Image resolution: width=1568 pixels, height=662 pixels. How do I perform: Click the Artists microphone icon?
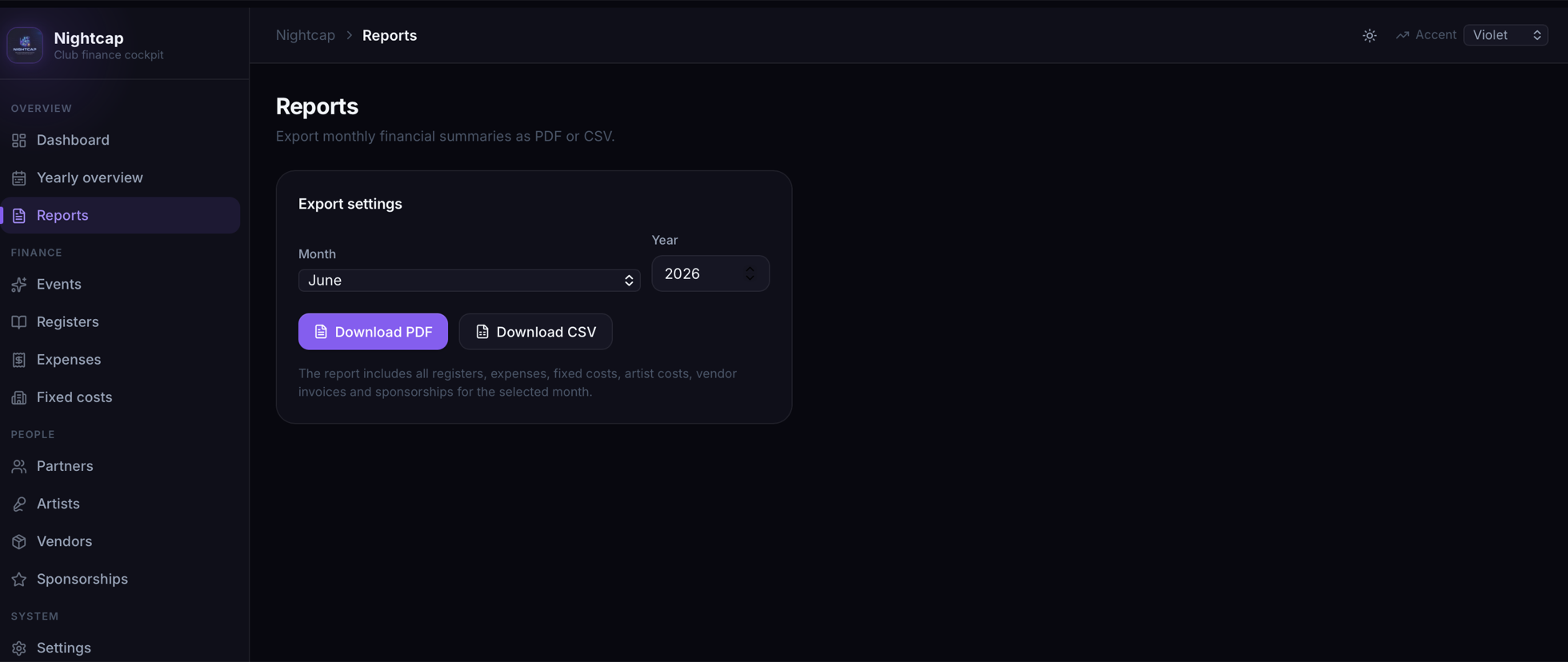(19, 503)
